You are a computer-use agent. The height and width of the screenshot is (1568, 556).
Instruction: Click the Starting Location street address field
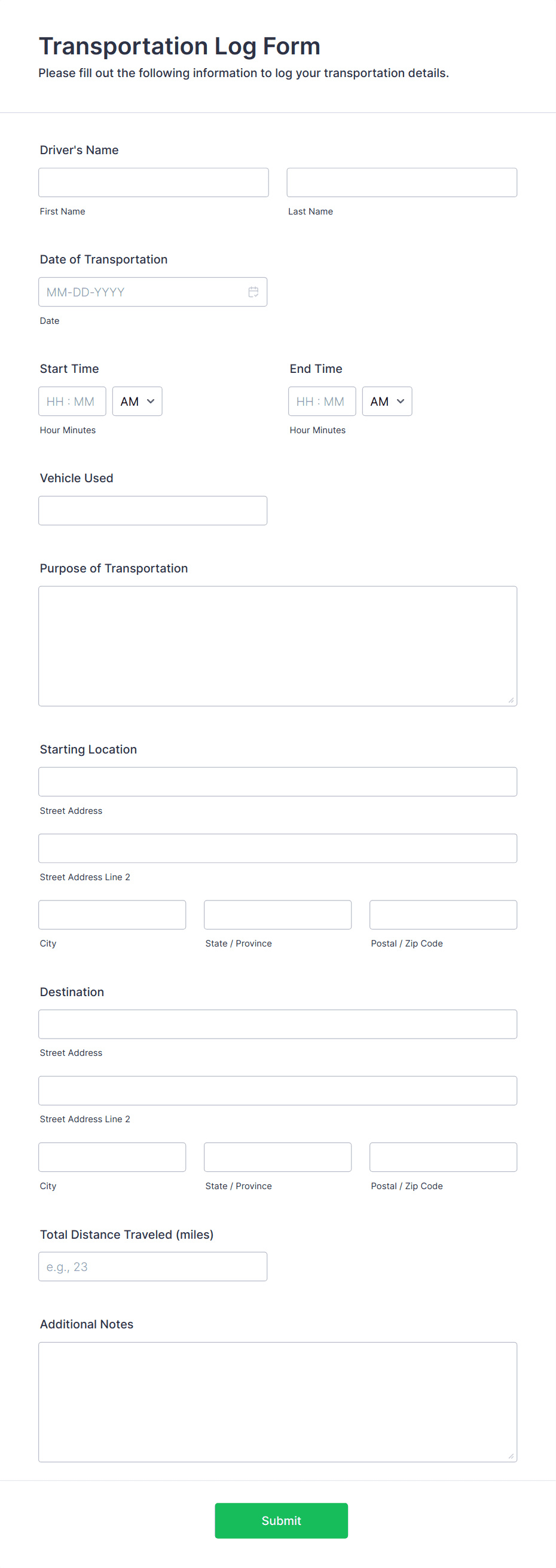click(x=277, y=782)
